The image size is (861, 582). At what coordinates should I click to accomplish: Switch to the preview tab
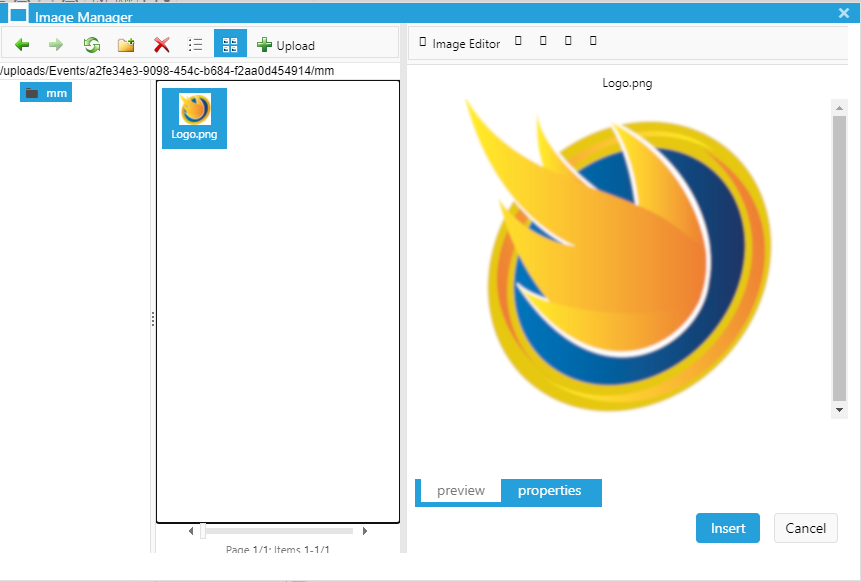point(461,490)
